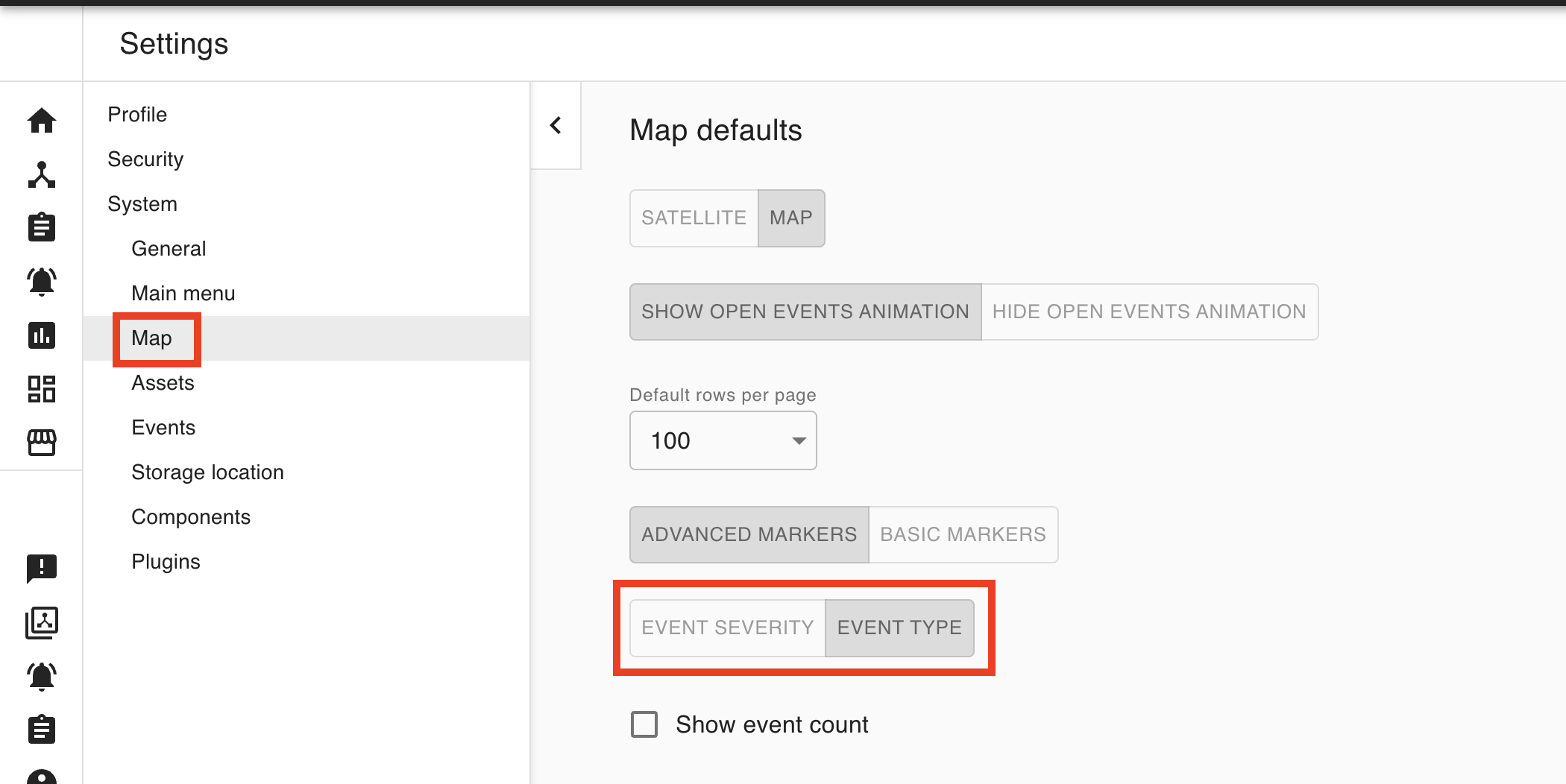Go to Security settings
This screenshot has width=1566, height=784.
tap(145, 159)
